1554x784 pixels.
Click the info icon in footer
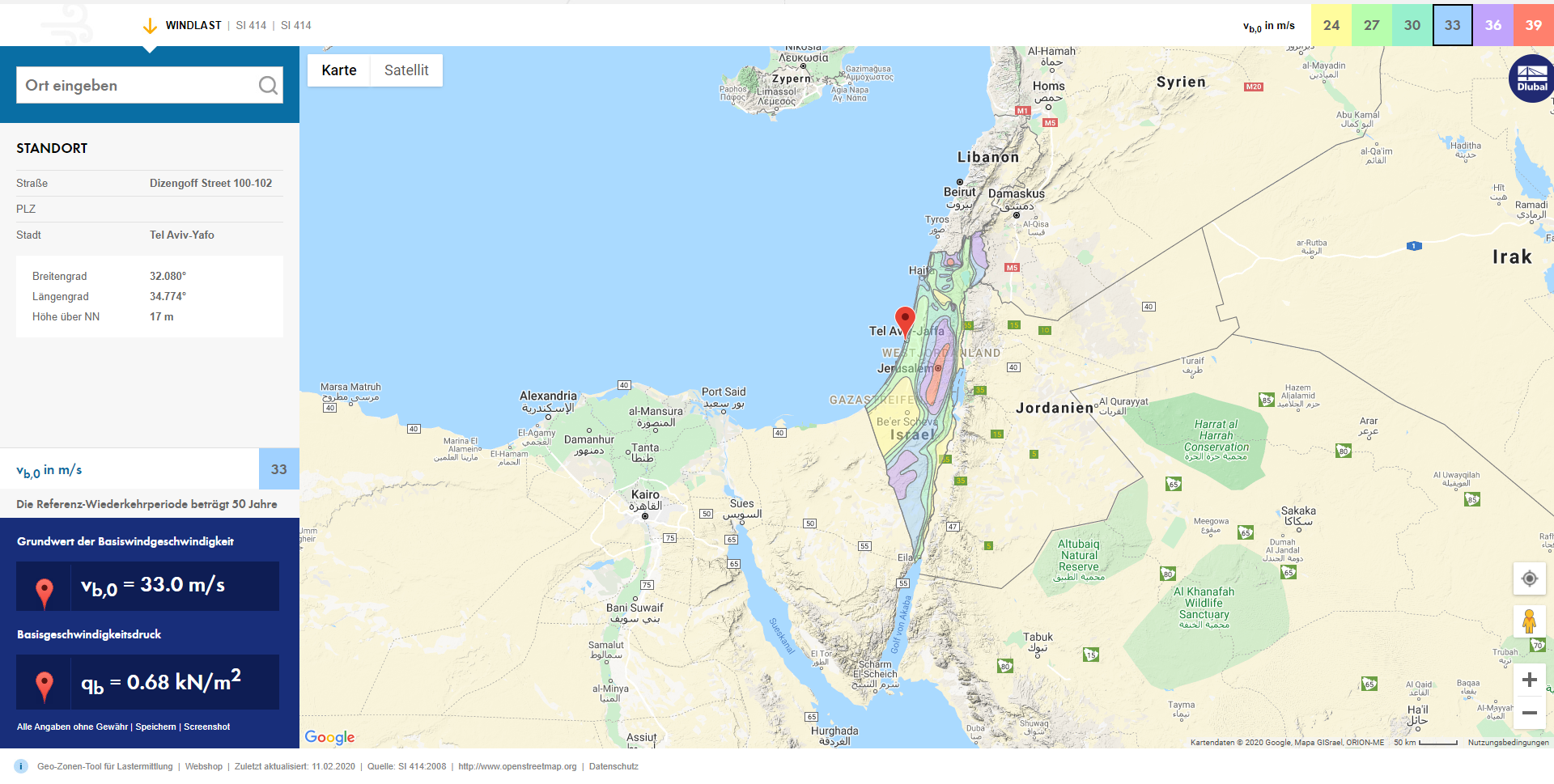(x=21, y=766)
